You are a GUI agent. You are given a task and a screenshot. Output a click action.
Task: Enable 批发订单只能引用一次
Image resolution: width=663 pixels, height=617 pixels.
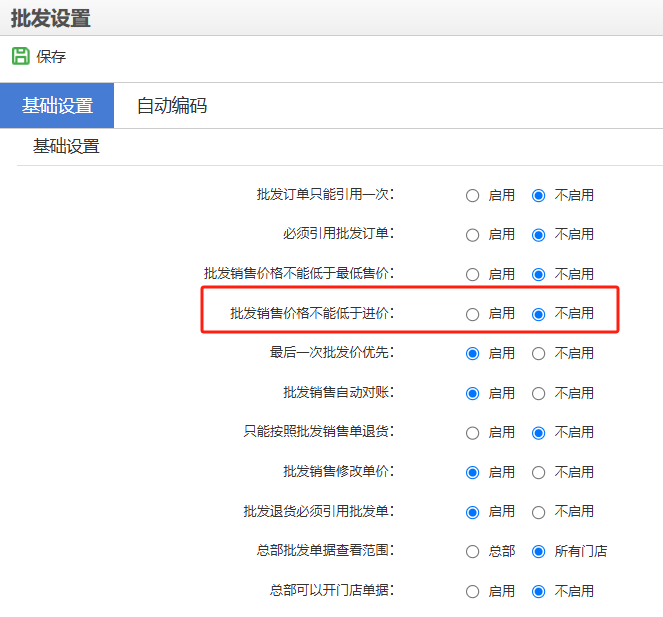click(x=472, y=195)
